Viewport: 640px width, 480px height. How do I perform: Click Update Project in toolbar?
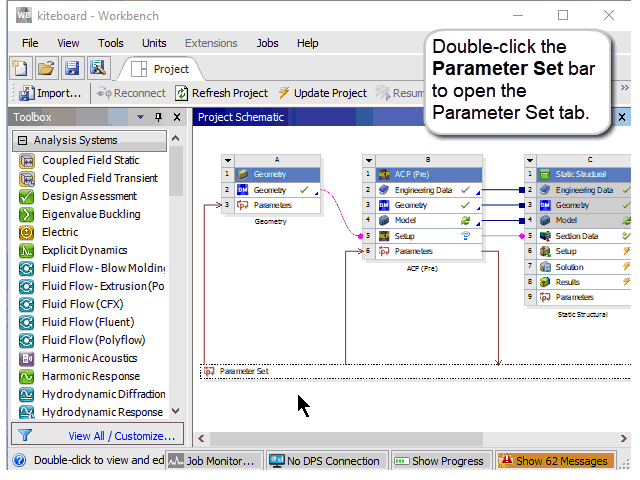[322, 93]
